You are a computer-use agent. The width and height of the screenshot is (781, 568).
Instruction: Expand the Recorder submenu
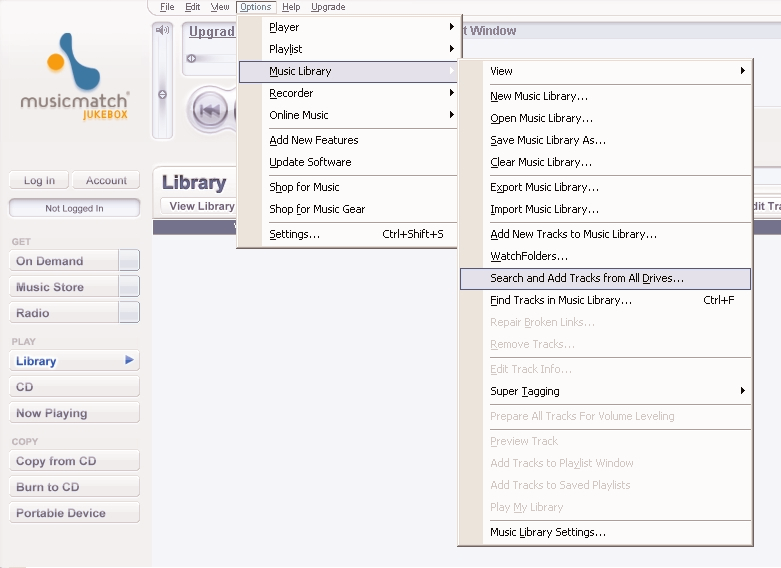pyautogui.click(x=451, y=93)
